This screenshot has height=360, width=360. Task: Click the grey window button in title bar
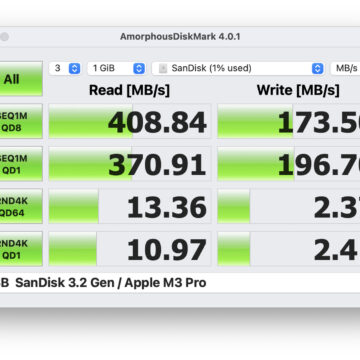[x=4, y=37]
